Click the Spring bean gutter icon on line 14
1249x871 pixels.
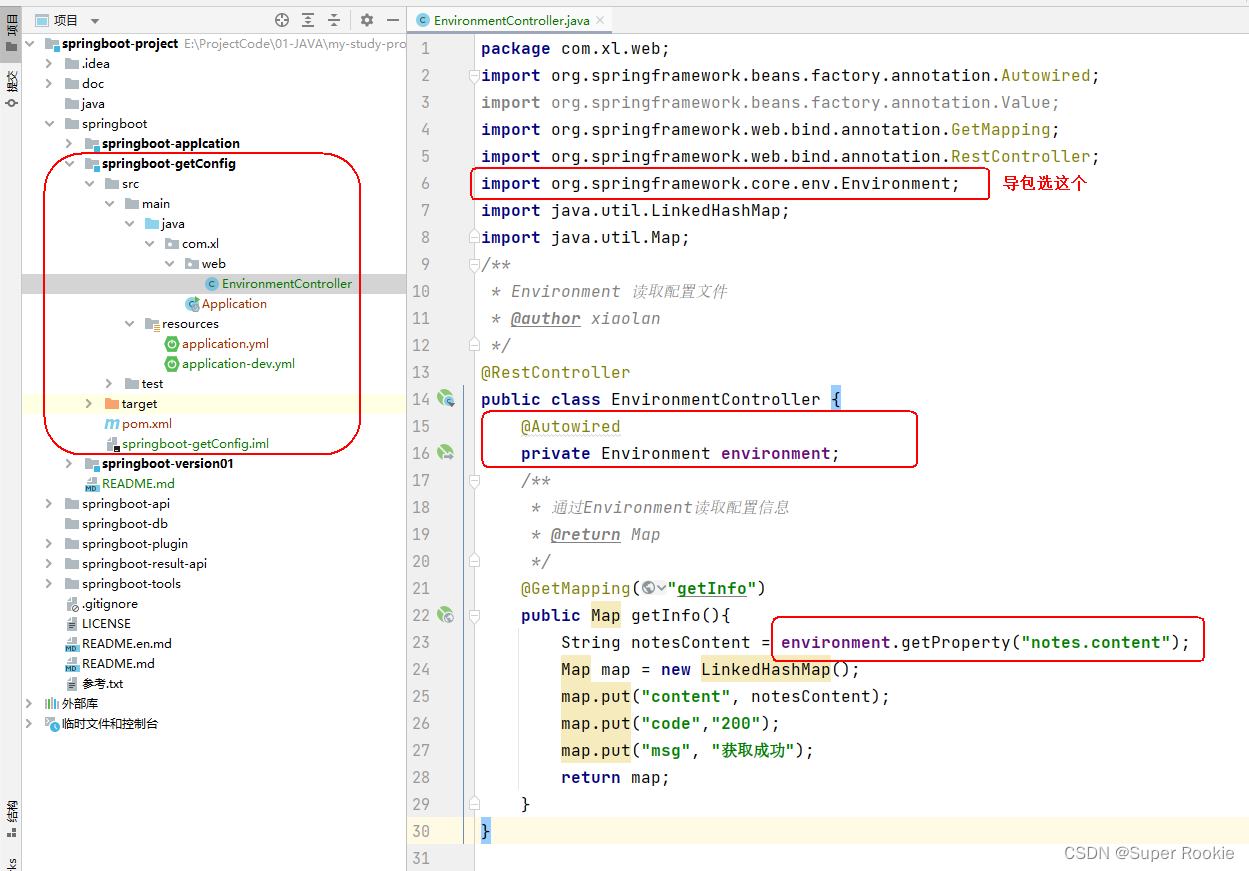[x=447, y=398]
